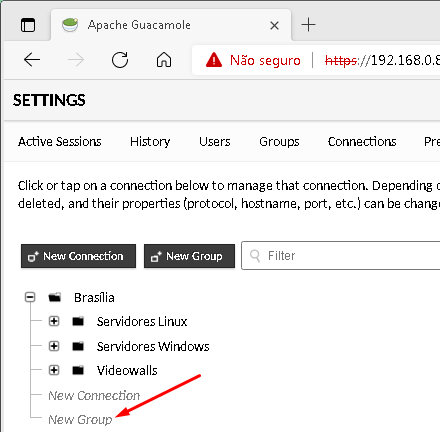Click the Brasília folder icon
440x432 pixels.
coord(55,297)
